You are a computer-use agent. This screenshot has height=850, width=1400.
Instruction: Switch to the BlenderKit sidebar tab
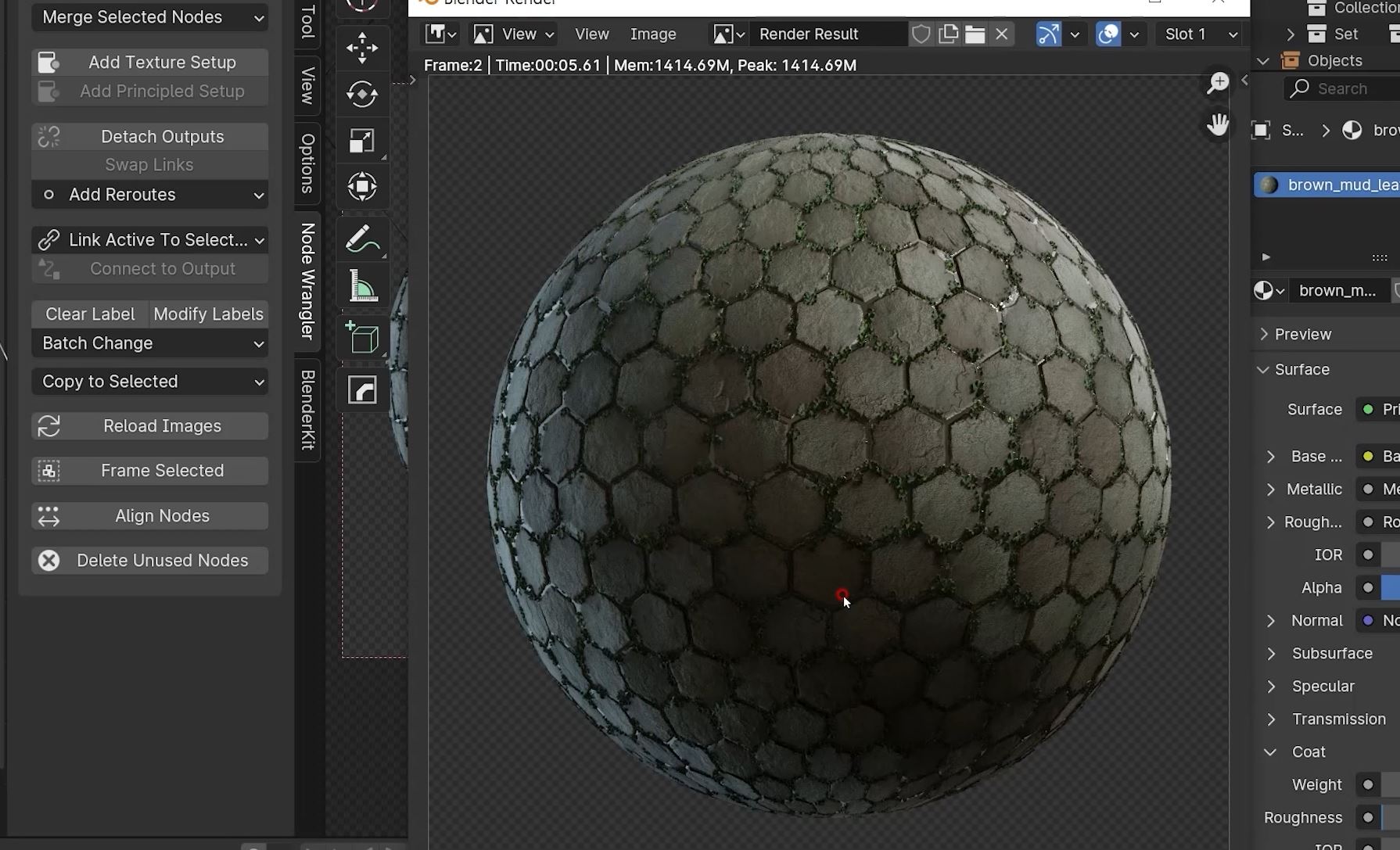(x=308, y=410)
